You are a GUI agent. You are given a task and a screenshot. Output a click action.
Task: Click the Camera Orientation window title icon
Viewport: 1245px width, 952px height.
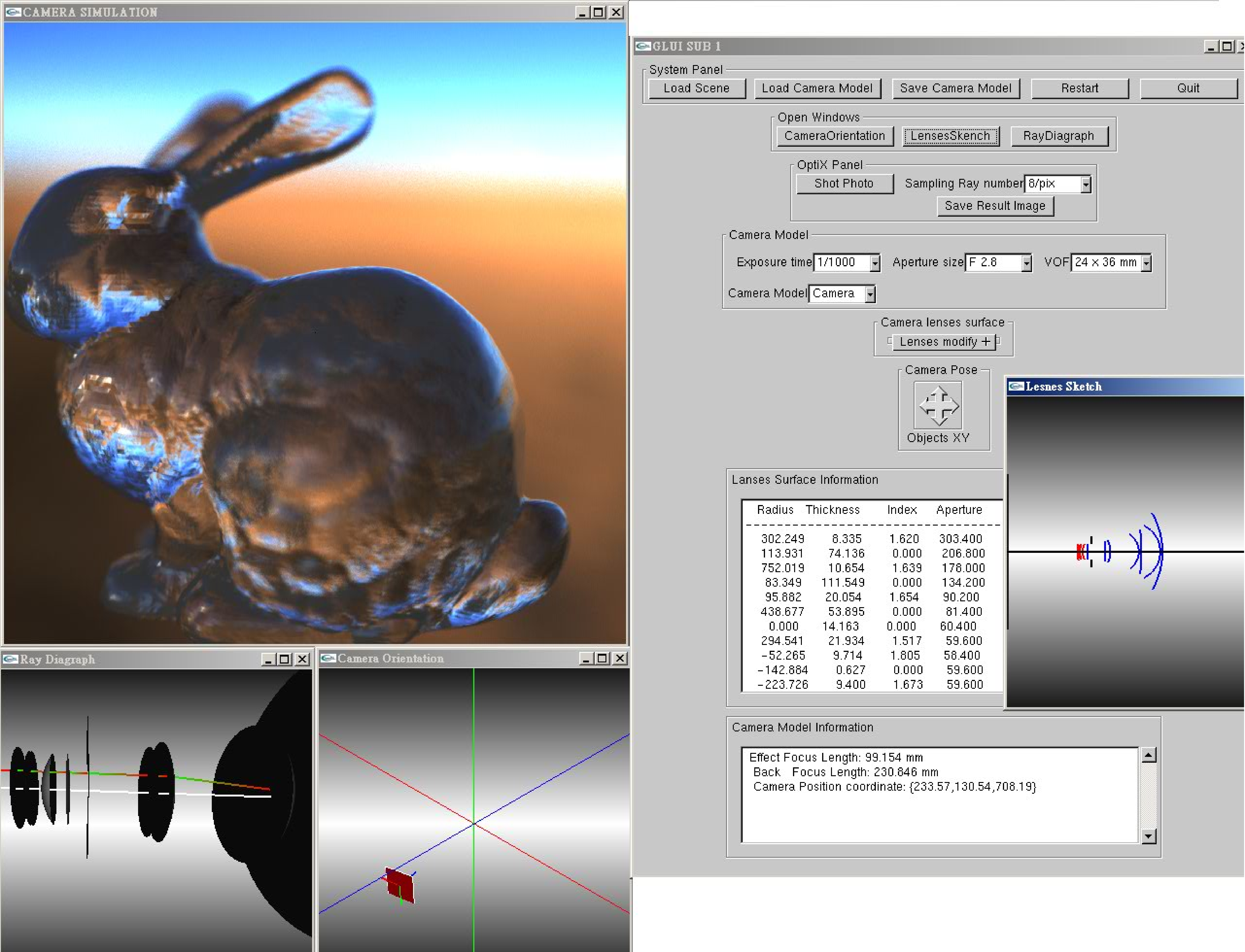pyautogui.click(x=328, y=658)
